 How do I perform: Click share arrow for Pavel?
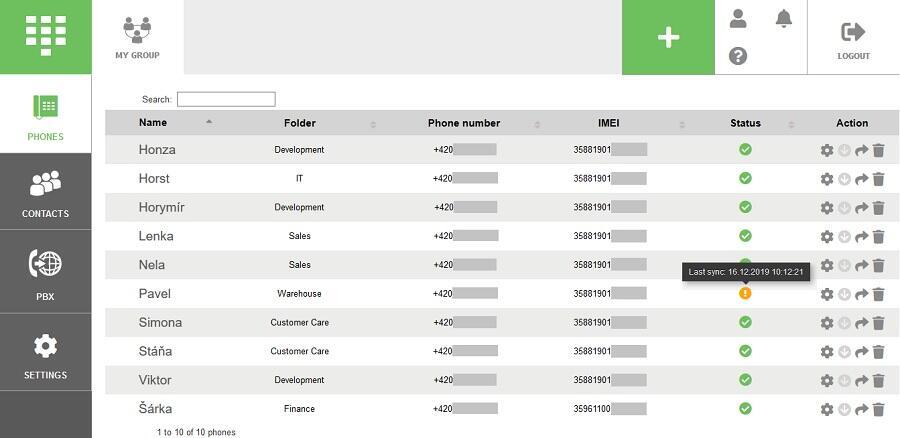861,294
